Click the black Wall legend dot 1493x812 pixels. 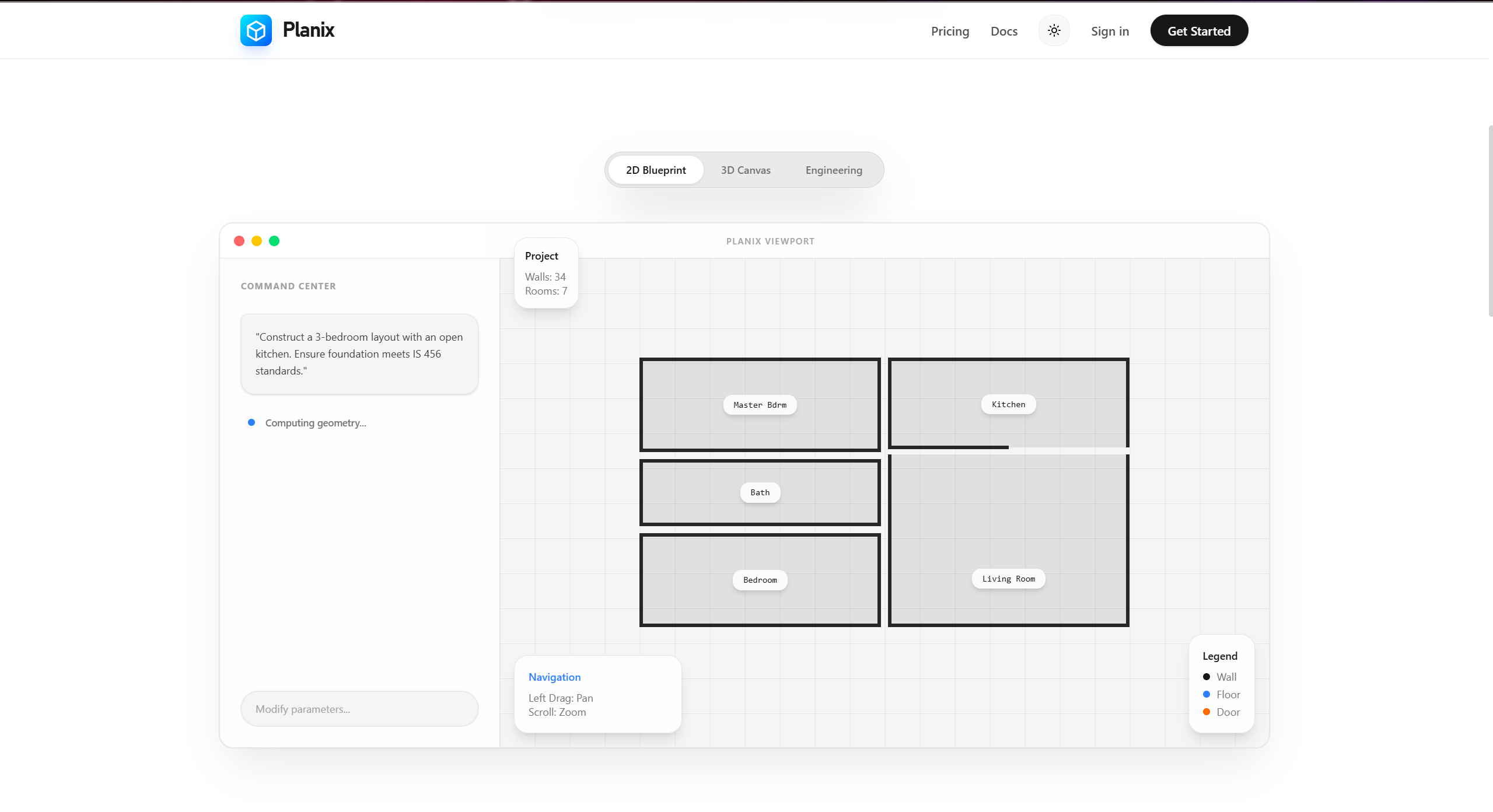coord(1207,677)
